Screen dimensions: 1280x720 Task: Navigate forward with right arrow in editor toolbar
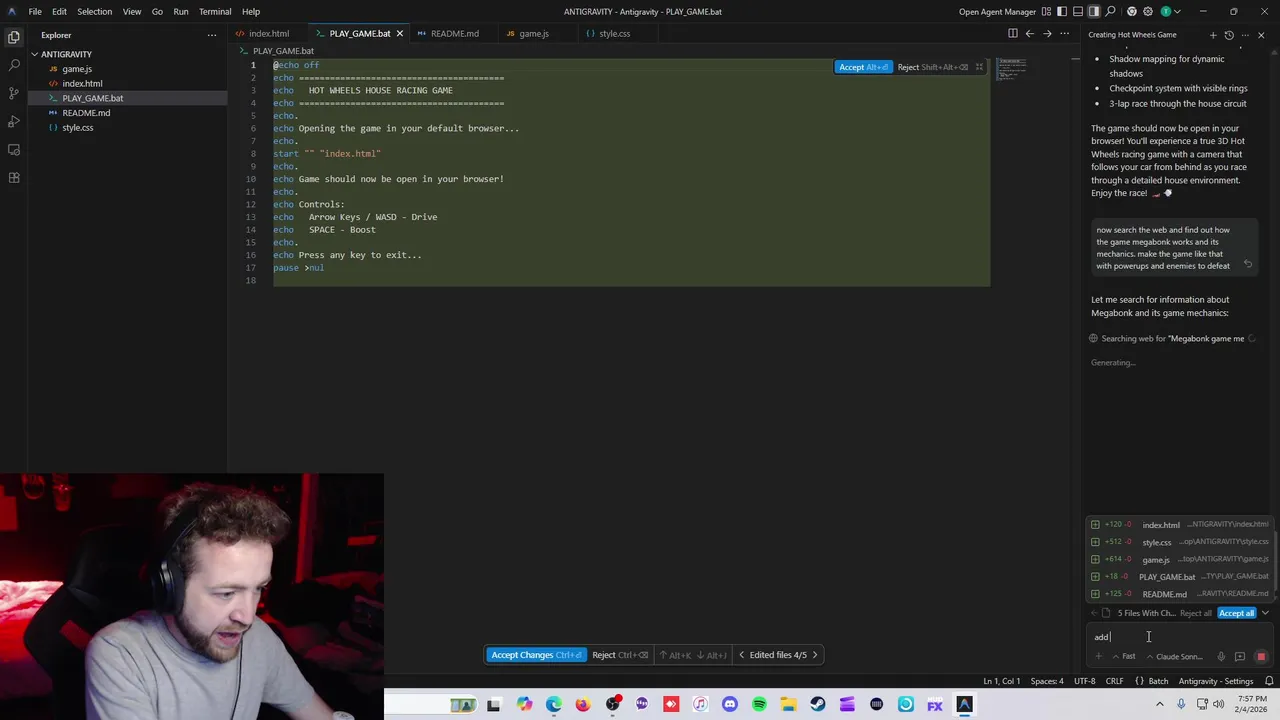click(x=1047, y=33)
